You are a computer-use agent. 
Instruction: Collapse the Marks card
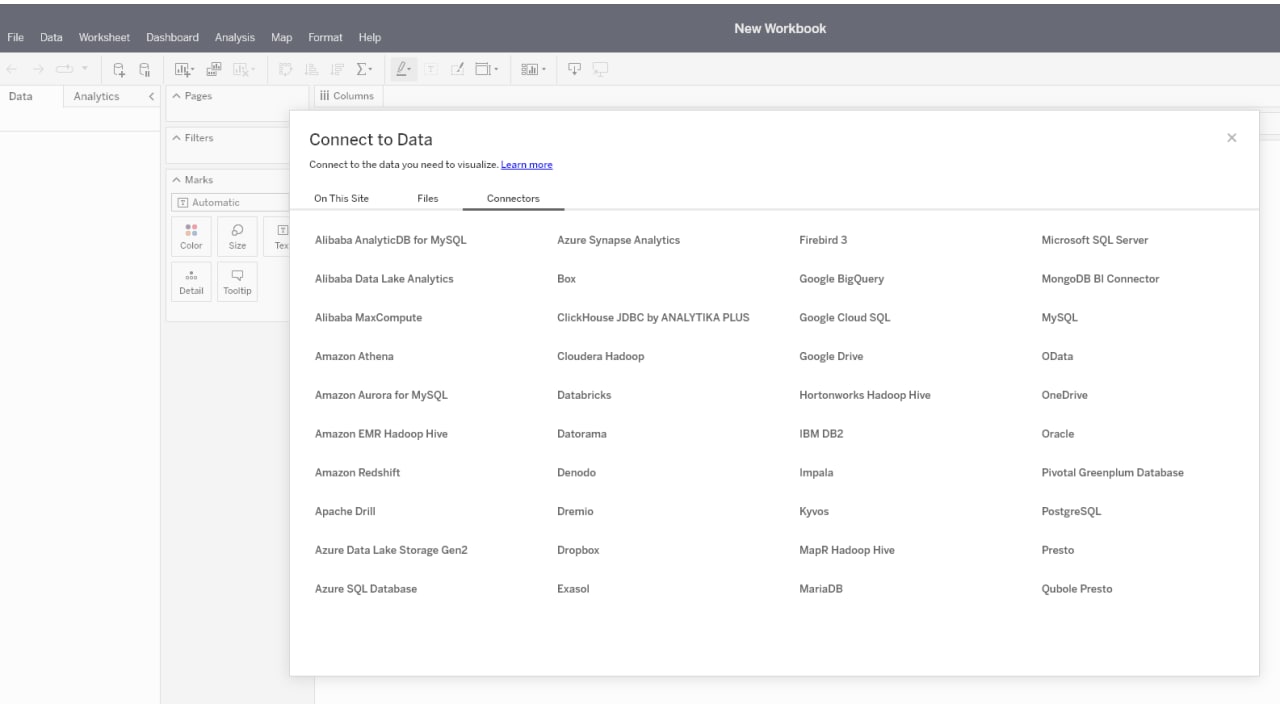(177, 180)
